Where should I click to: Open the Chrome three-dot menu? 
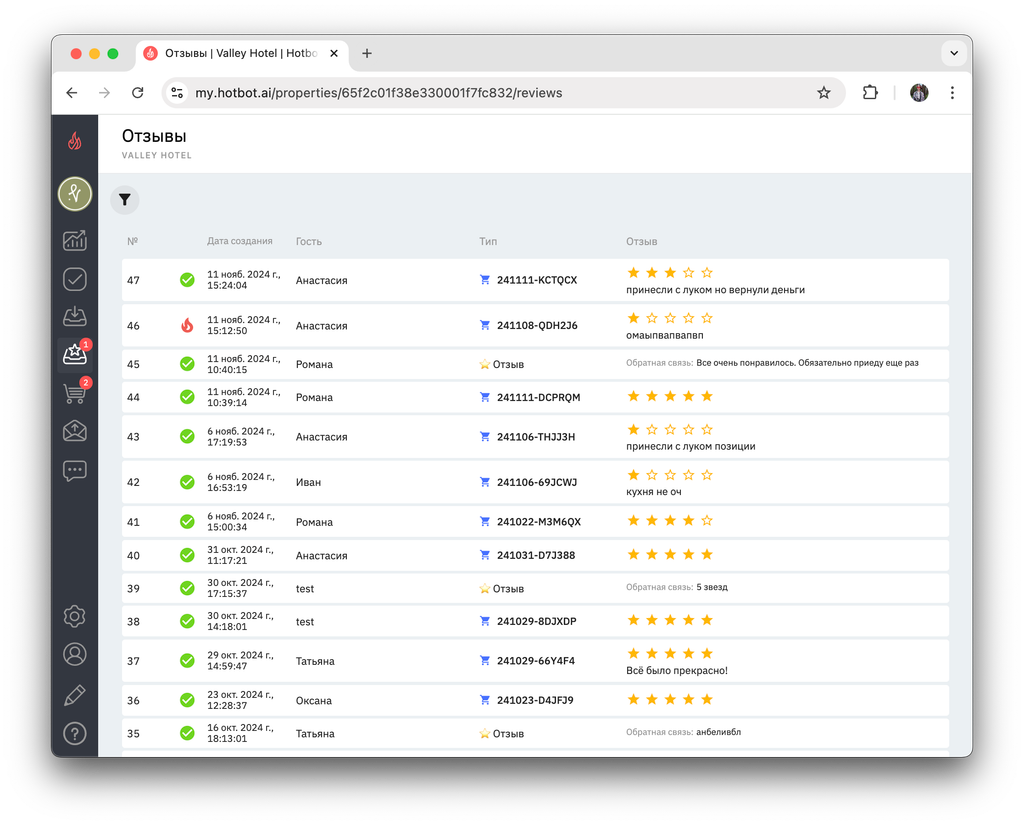[x=952, y=93]
